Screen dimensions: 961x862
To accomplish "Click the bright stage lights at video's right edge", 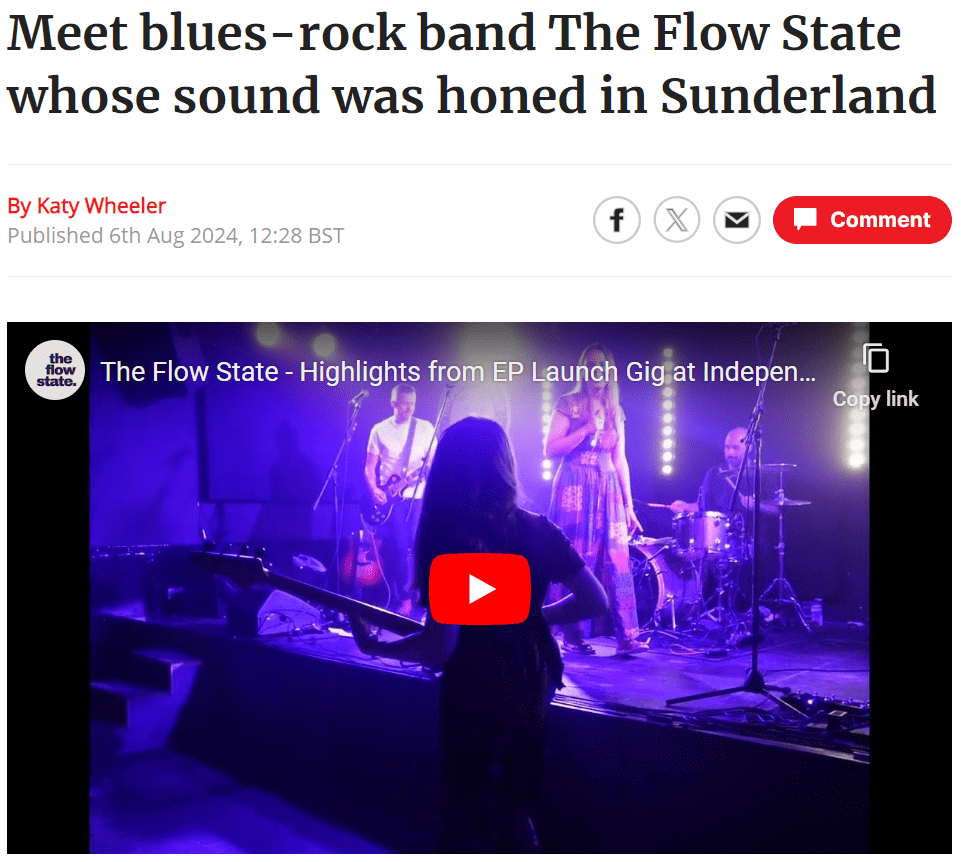I will coord(856,429).
